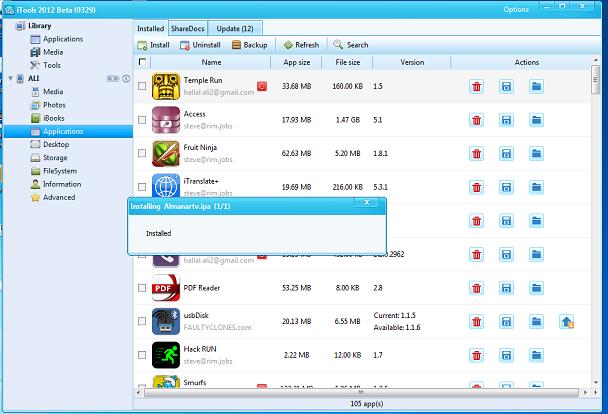Viewport: 608px width, 414px height.
Task: Open the Temple Run app icon
Action: [166, 86]
